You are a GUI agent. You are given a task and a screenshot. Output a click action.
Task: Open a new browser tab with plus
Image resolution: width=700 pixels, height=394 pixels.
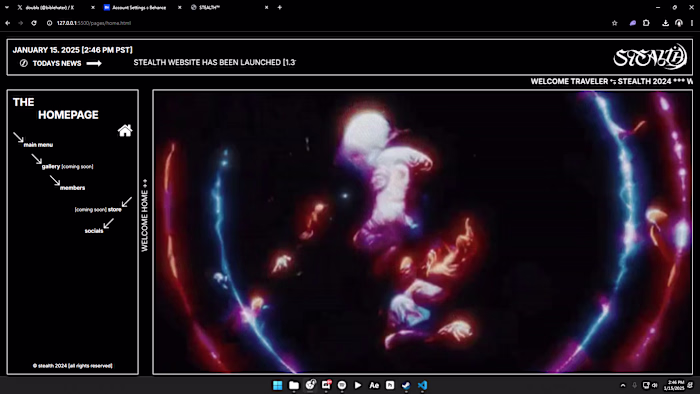click(x=279, y=8)
